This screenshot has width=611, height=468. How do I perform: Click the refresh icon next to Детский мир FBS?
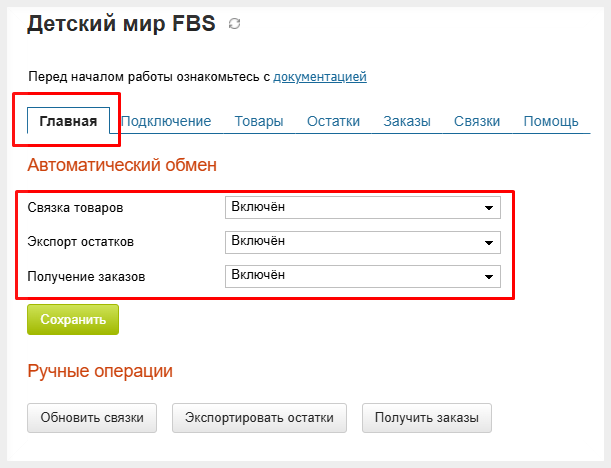click(x=235, y=24)
